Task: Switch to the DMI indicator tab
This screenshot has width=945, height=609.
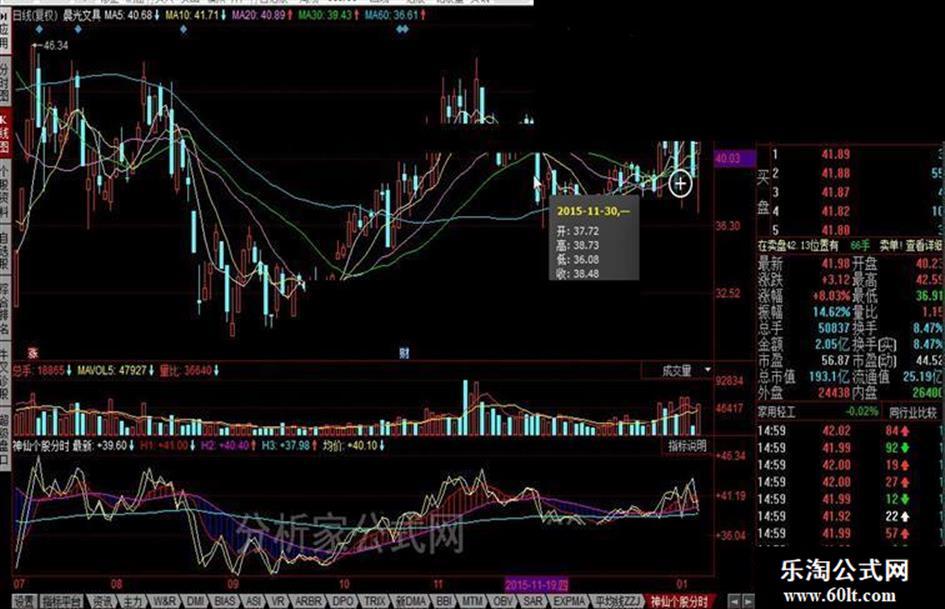Action: (x=195, y=601)
